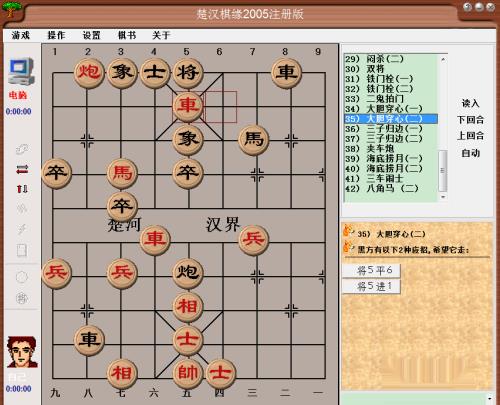The height and width of the screenshot is (405, 500).
Task: Select the red 帥 king piece
Action: pos(188,374)
